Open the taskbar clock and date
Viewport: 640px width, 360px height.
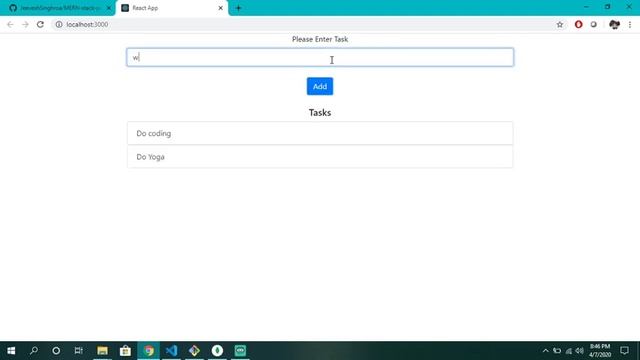click(x=600, y=351)
